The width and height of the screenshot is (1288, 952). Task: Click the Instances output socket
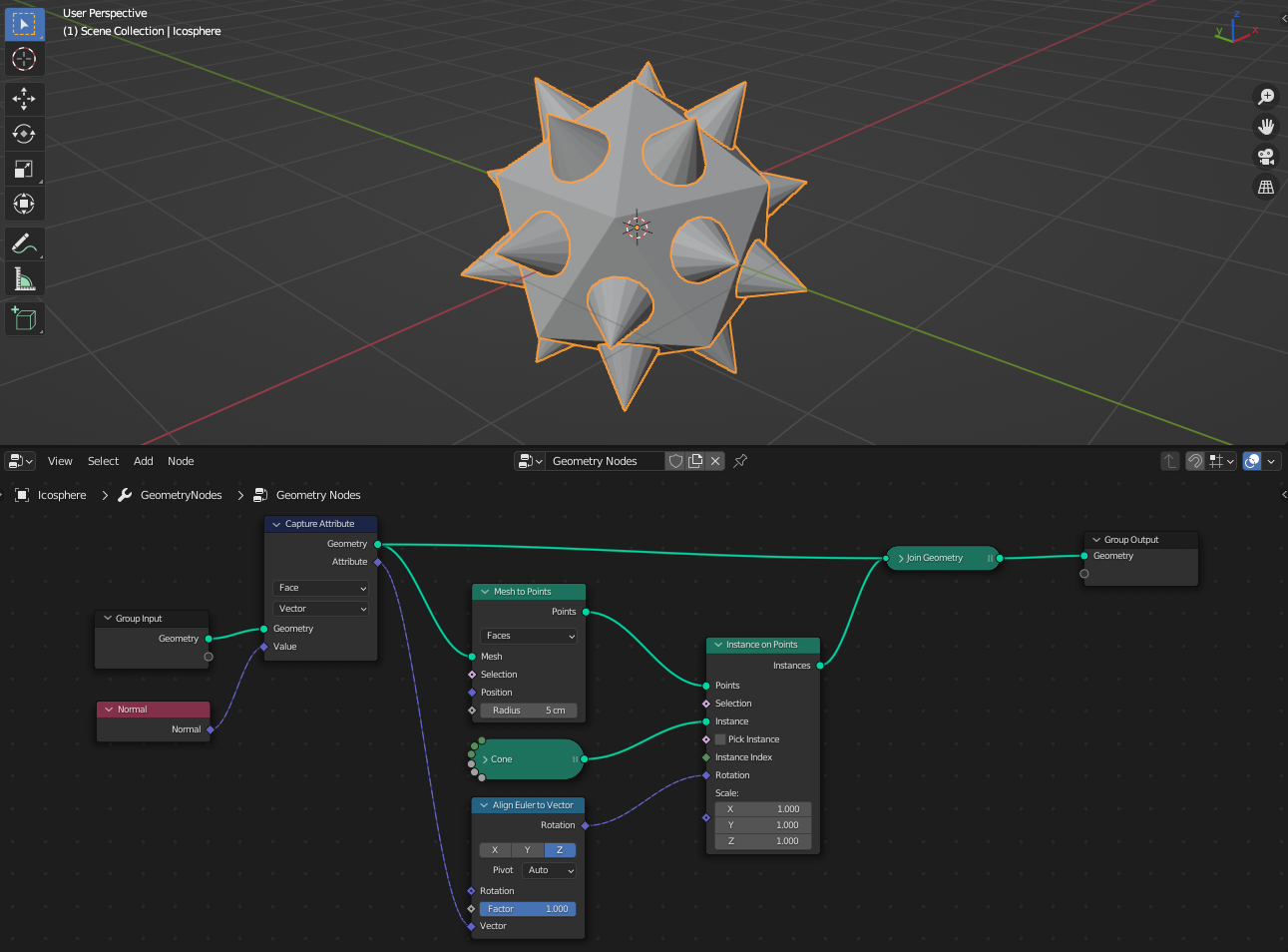tap(820, 666)
